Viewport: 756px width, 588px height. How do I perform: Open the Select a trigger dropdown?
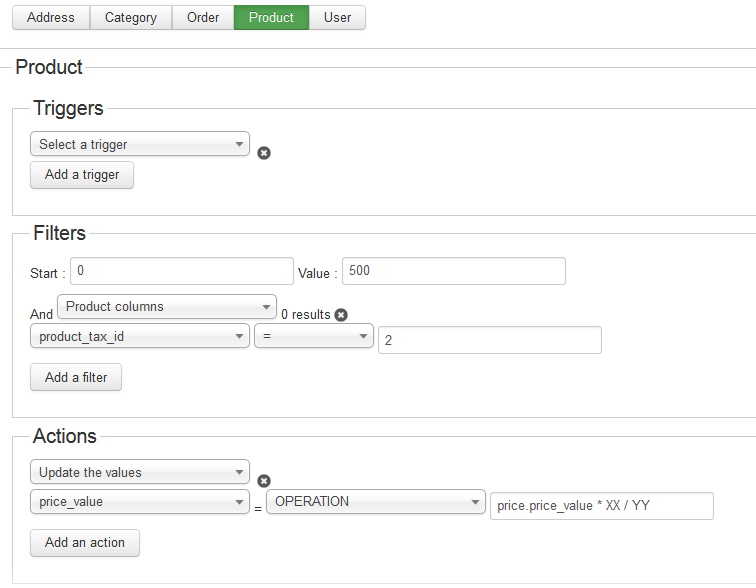(140, 144)
